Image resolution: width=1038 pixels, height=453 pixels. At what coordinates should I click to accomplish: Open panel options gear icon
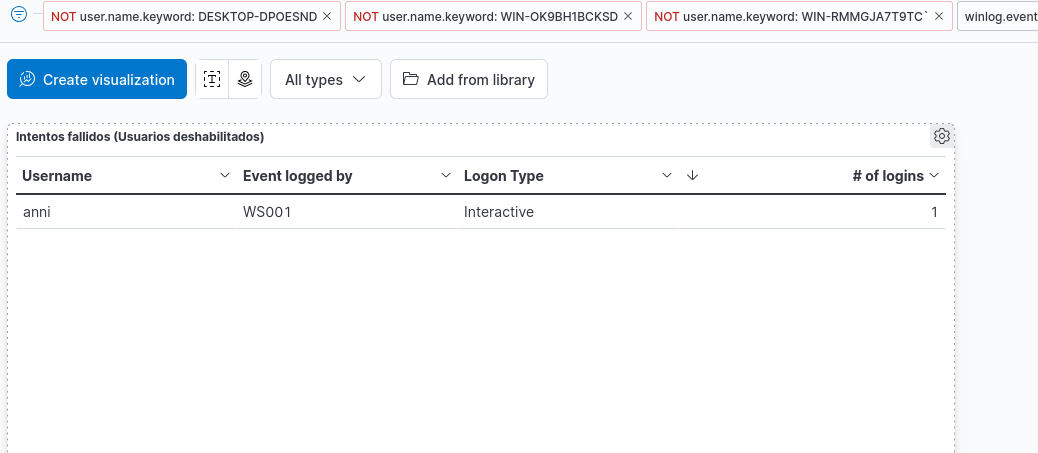(x=941, y=136)
